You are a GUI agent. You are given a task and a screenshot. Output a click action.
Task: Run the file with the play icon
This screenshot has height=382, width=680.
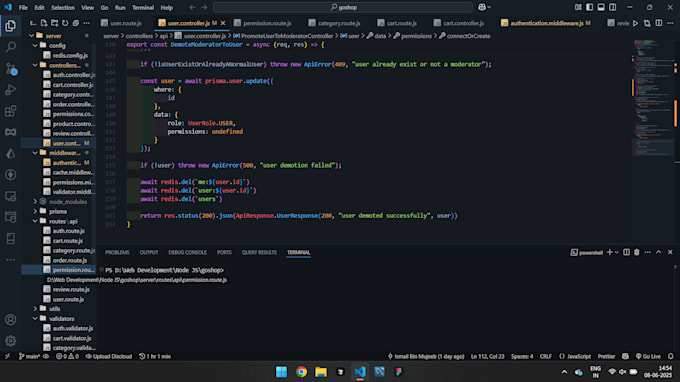pos(635,23)
